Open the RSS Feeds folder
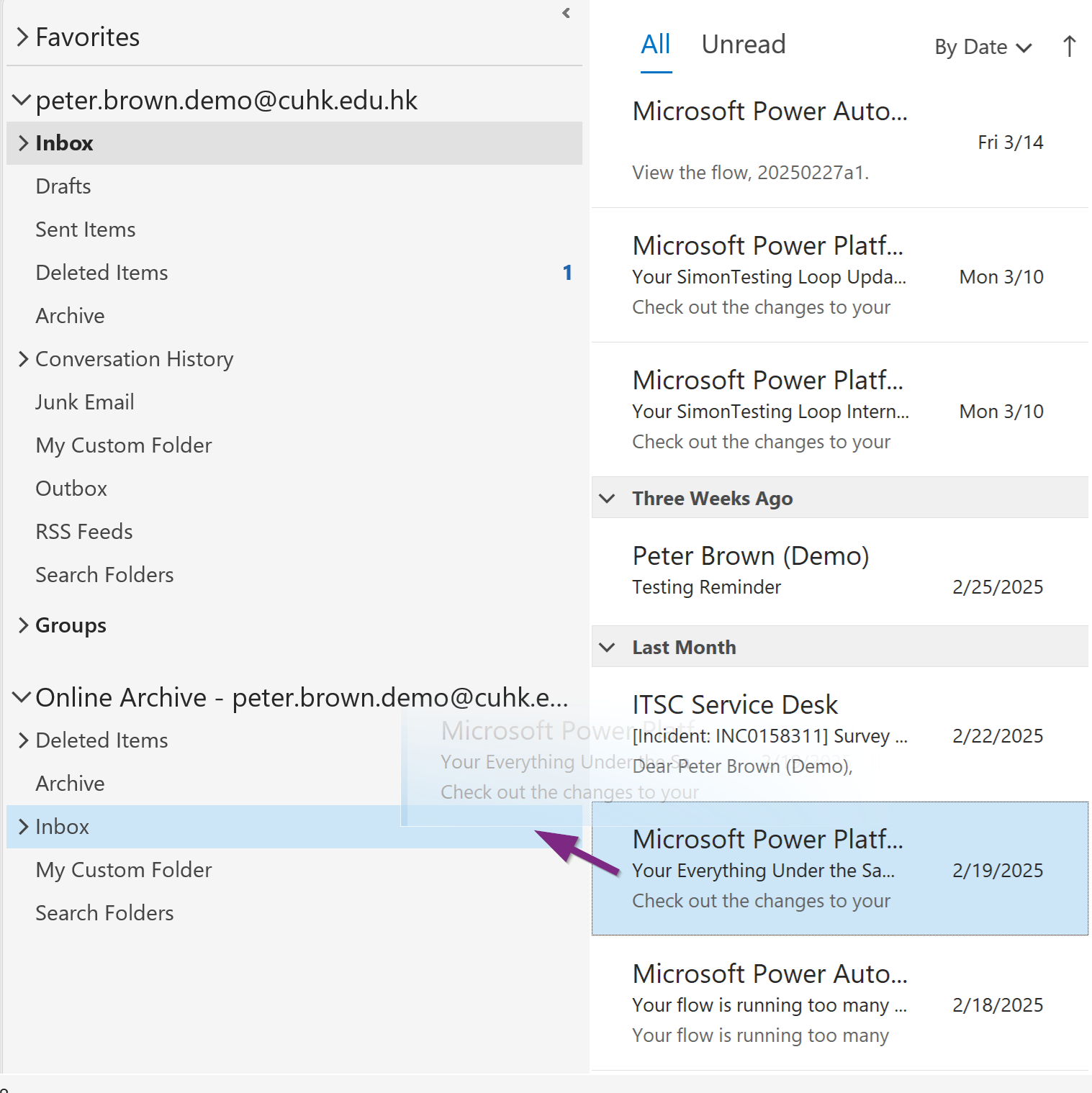Screen dimensions: 1092x1093 [294, 532]
